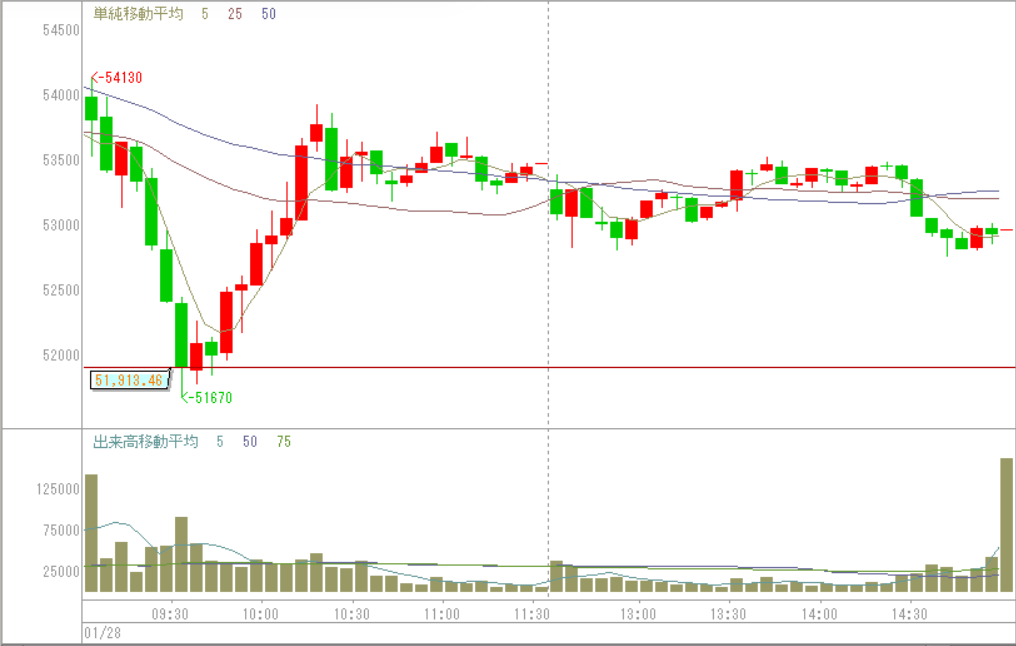
Task: Click the 14:00 time axis label
Action: 819,614
